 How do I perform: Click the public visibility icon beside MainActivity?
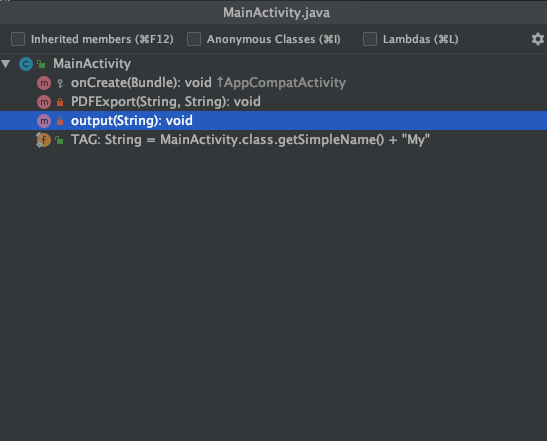coord(42,64)
